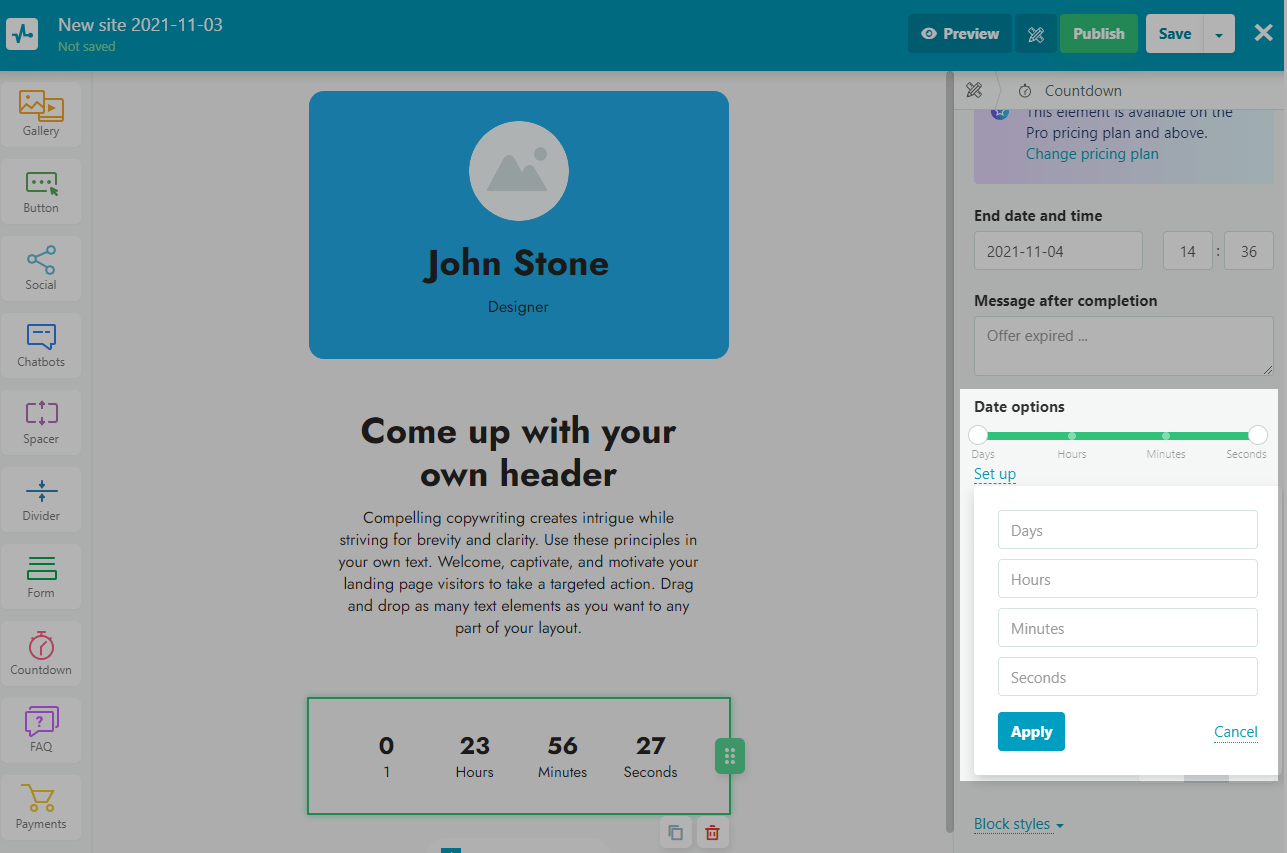The width and height of the screenshot is (1287, 853).
Task: Select the Divider element
Action: click(41, 498)
